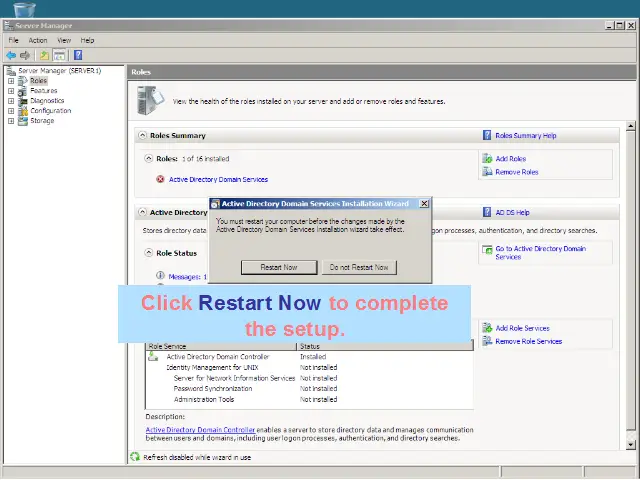Click the Remove Roles icon

[x=487, y=172]
